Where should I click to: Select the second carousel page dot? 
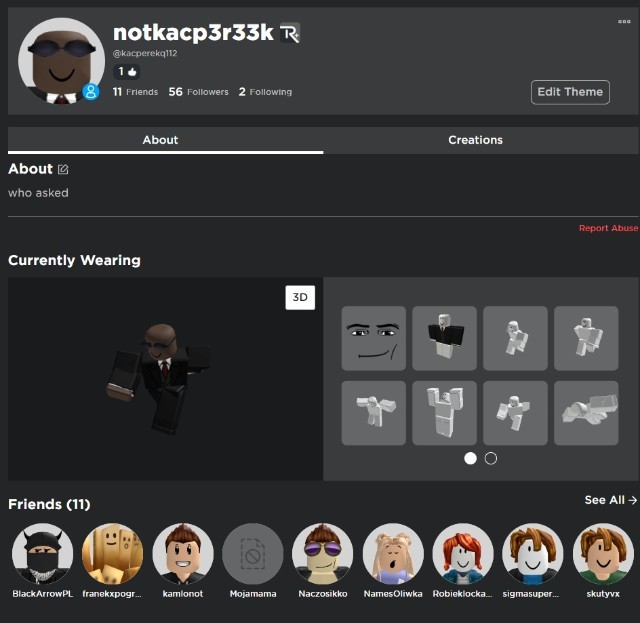click(x=490, y=458)
